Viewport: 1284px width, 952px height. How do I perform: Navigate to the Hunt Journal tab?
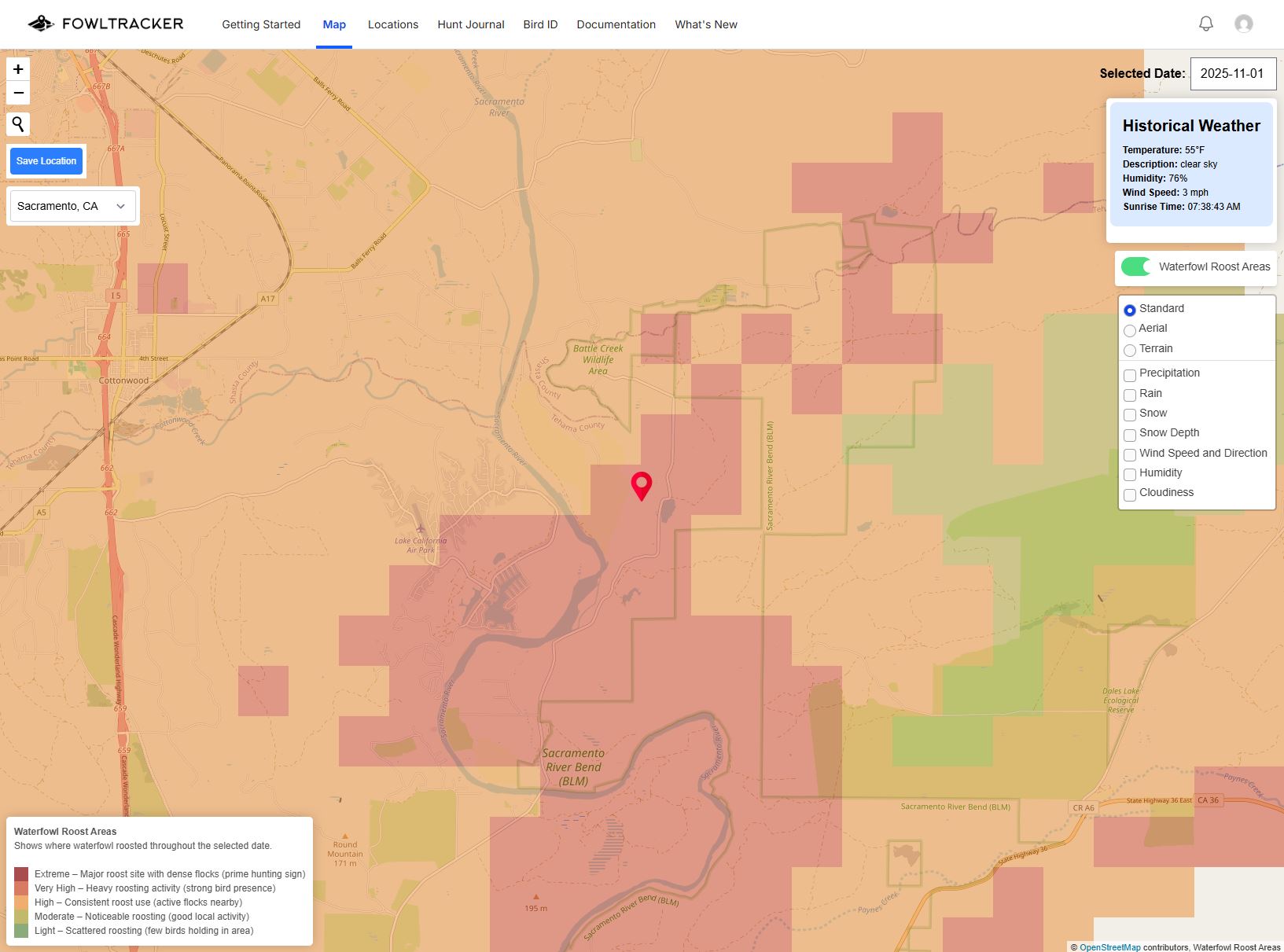[x=470, y=24]
